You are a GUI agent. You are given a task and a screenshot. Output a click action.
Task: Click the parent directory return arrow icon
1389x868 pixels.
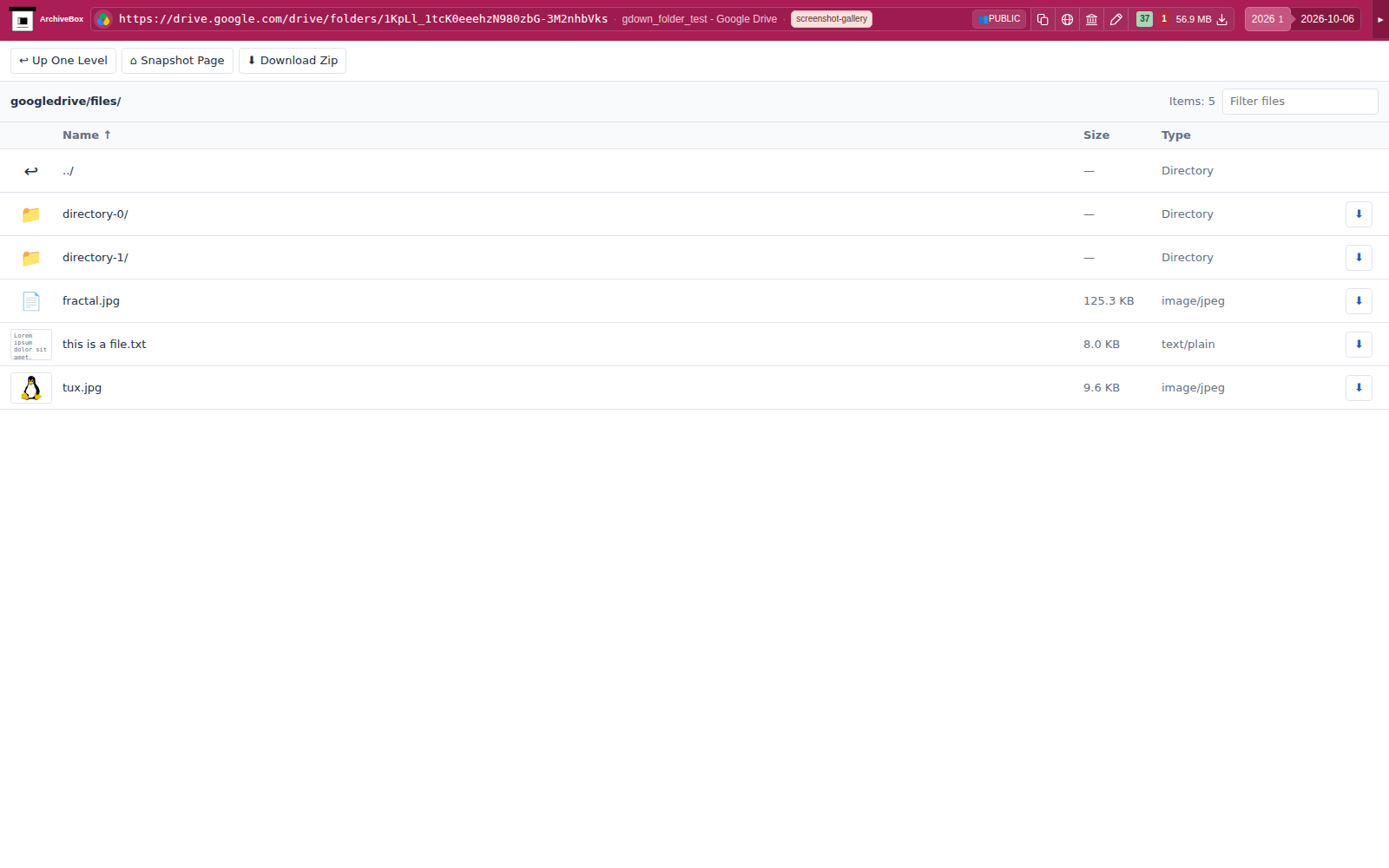point(31,171)
